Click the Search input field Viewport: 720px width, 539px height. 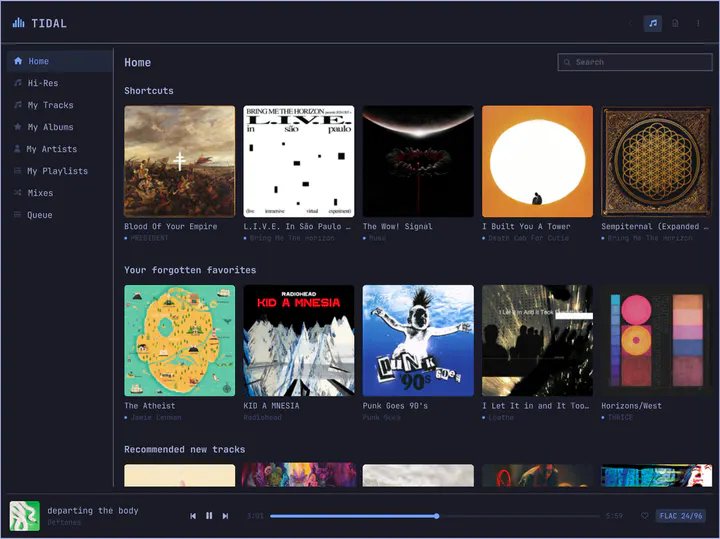click(635, 62)
